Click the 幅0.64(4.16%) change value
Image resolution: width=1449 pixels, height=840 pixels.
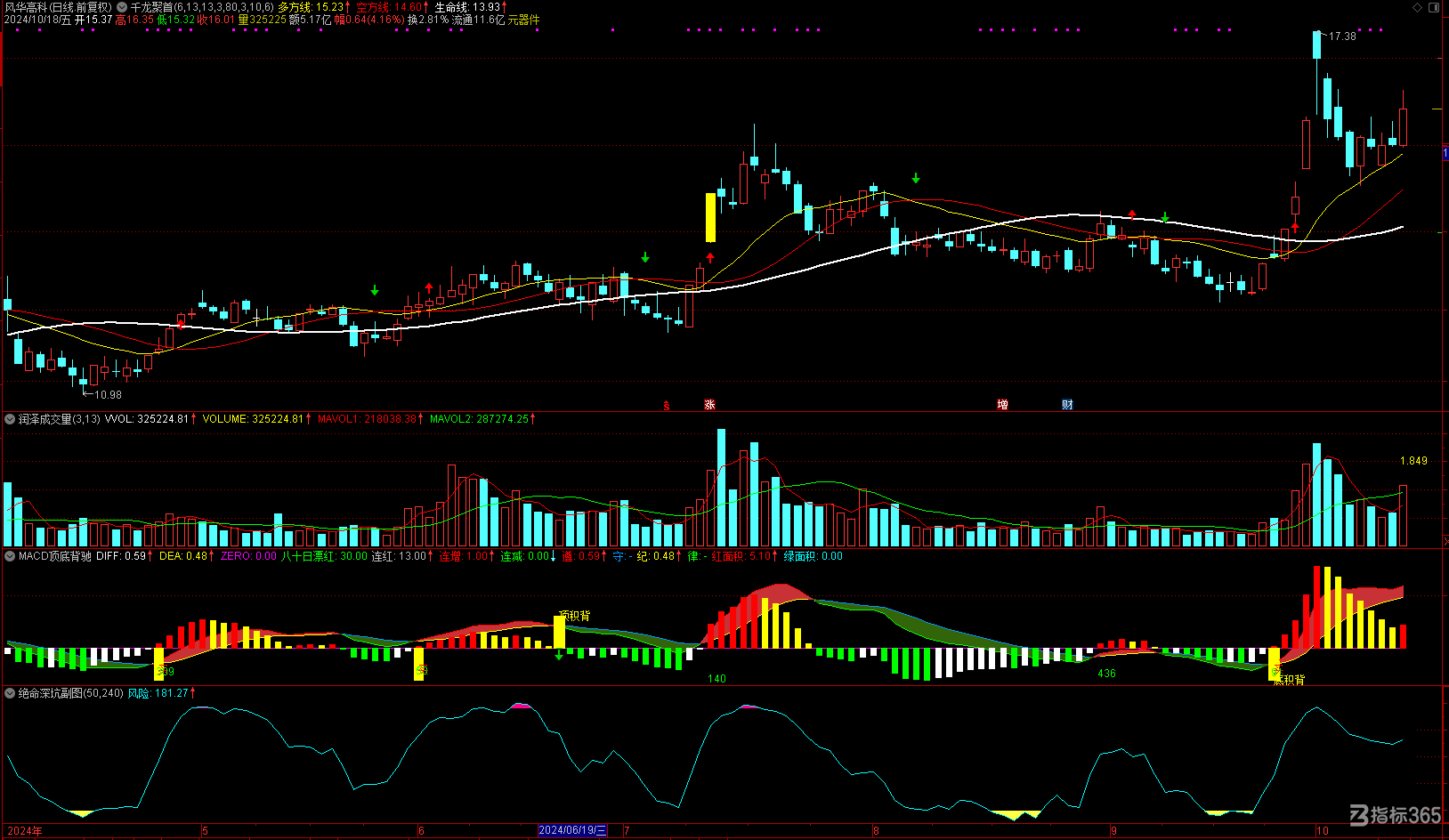point(369,20)
